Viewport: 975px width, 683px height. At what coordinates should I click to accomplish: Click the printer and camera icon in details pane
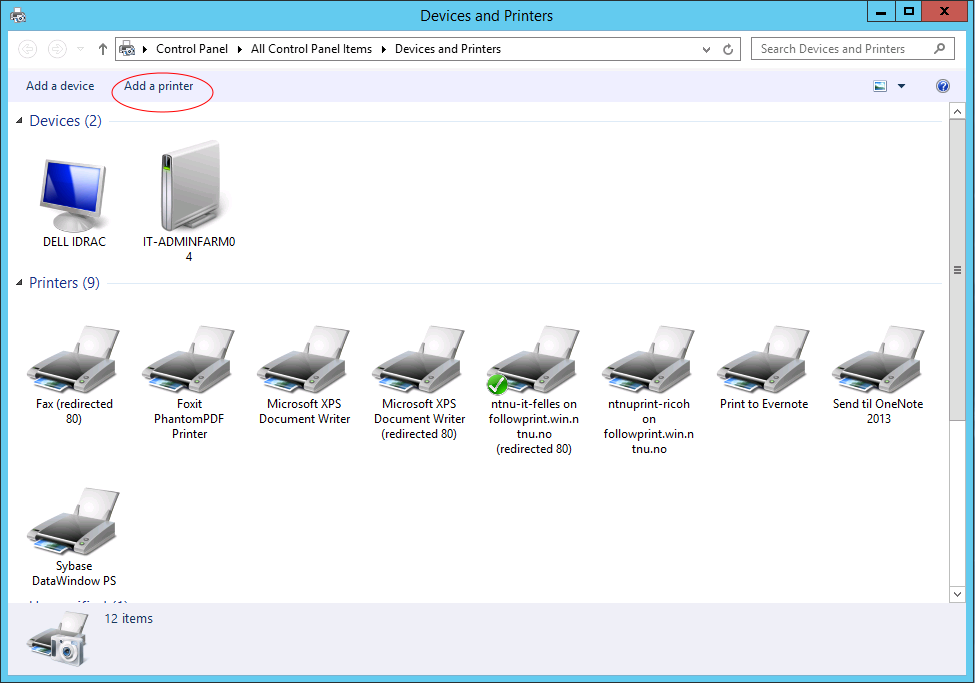(x=57, y=639)
